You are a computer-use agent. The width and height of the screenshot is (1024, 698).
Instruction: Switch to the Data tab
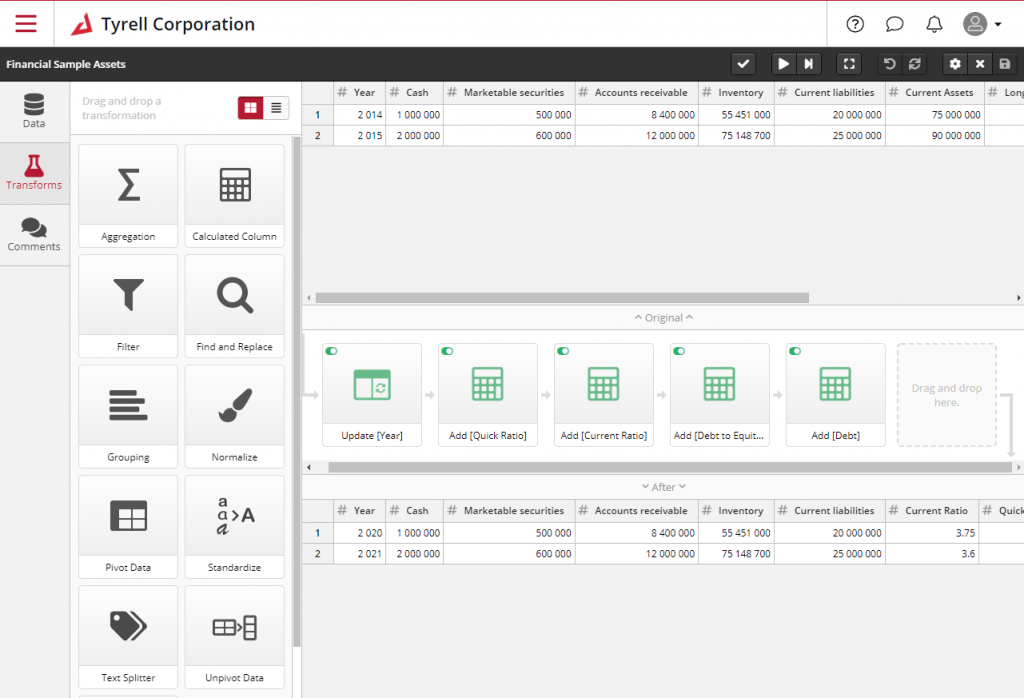pyautogui.click(x=34, y=111)
